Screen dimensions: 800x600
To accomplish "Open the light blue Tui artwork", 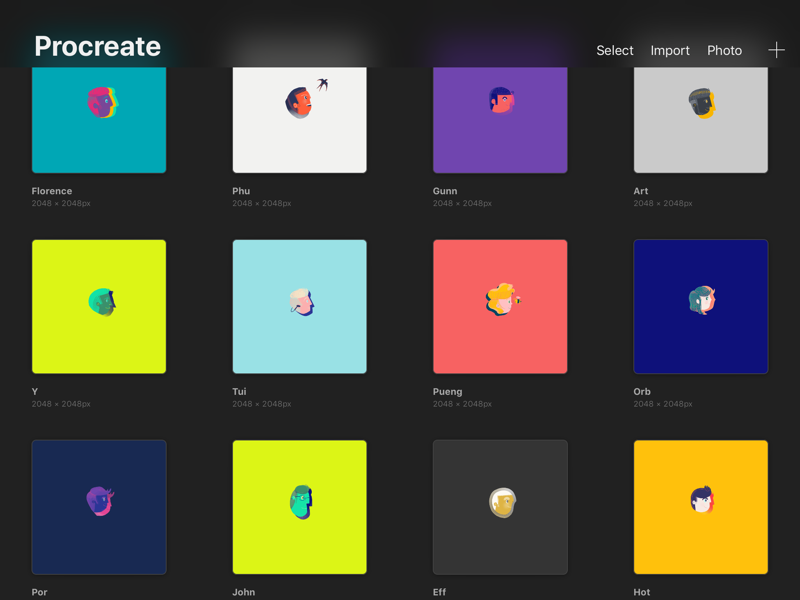I will pos(299,306).
